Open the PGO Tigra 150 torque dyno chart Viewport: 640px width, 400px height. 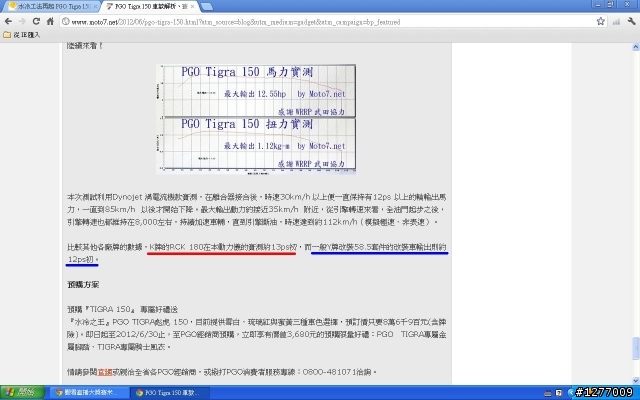(x=256, y=146)
